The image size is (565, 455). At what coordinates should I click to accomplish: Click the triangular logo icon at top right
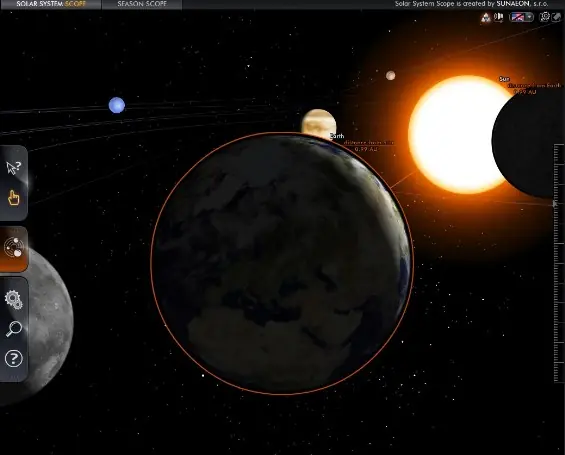(486, 17)
